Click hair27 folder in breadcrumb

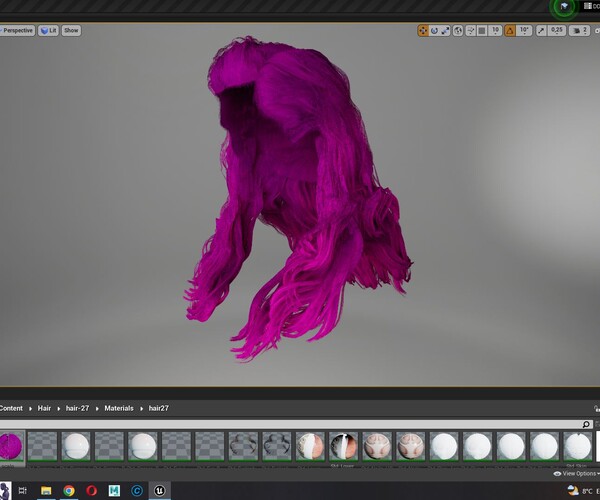(x=159, y=408)
